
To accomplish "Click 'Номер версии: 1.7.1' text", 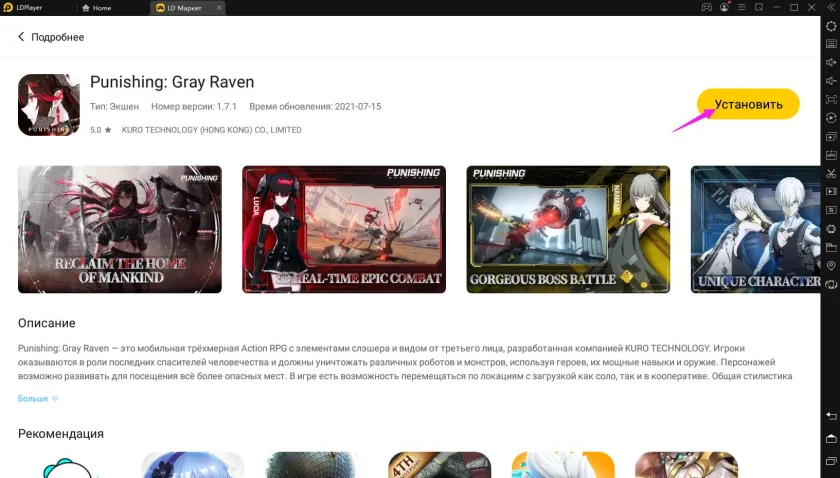I will 194,107.
